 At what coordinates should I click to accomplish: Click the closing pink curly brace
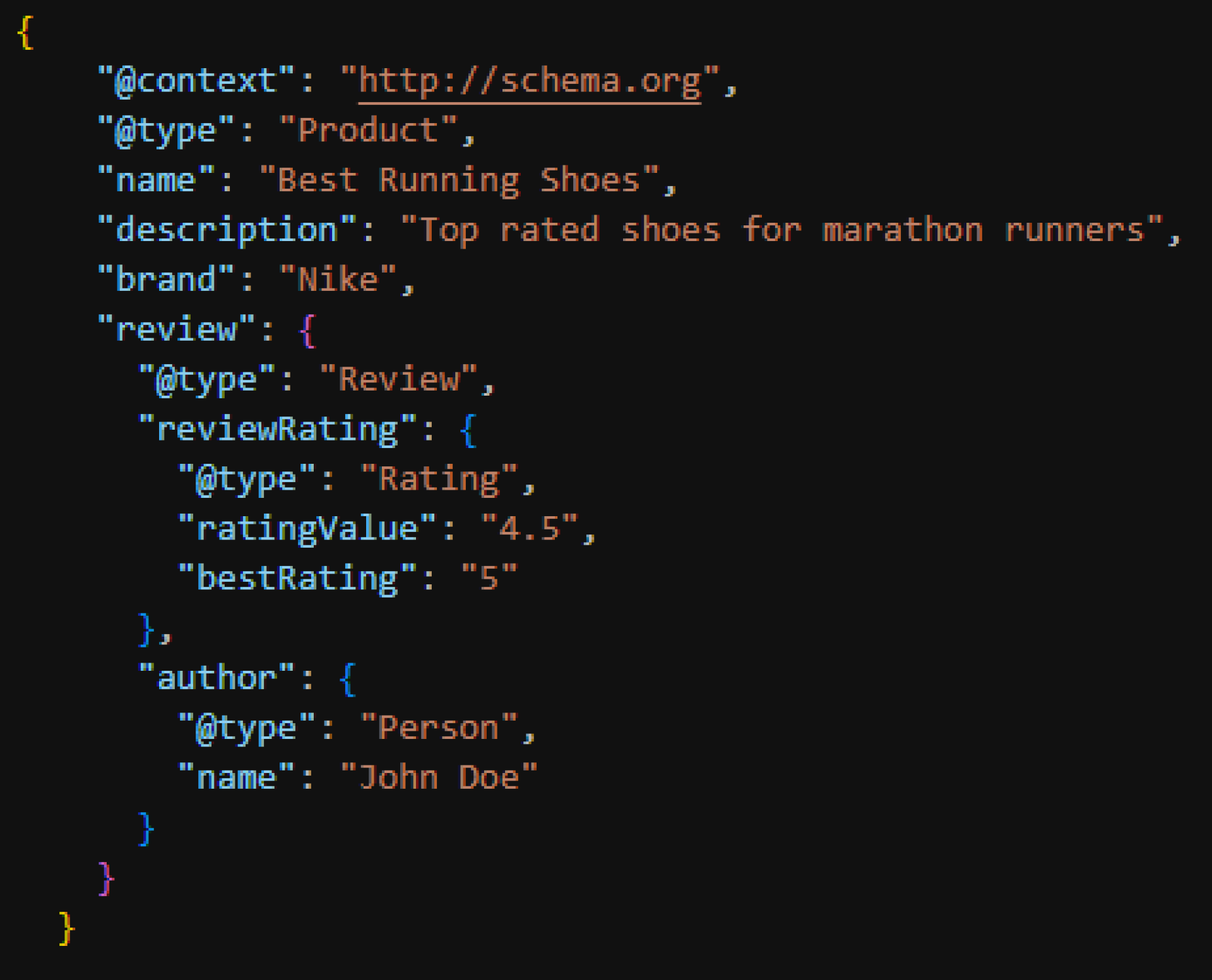coord(106,878)
